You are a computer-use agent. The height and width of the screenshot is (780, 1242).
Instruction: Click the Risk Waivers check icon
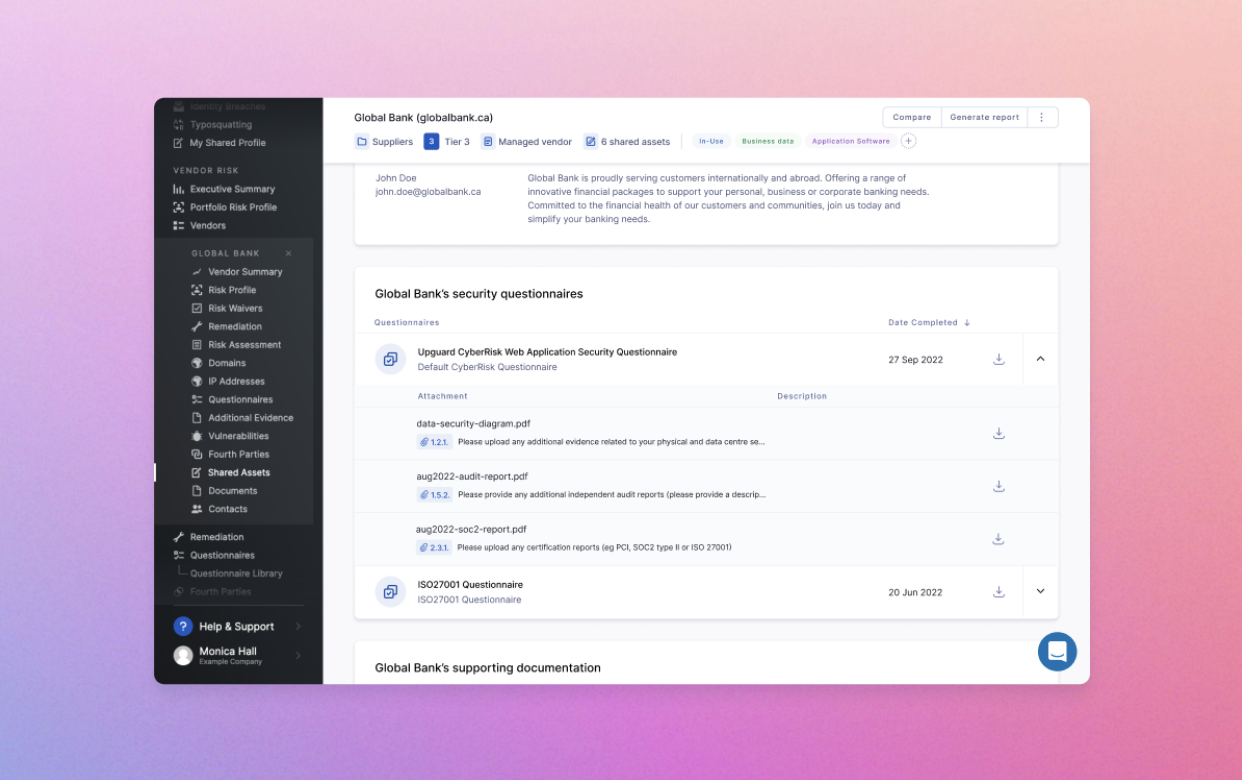pos(197,308)
